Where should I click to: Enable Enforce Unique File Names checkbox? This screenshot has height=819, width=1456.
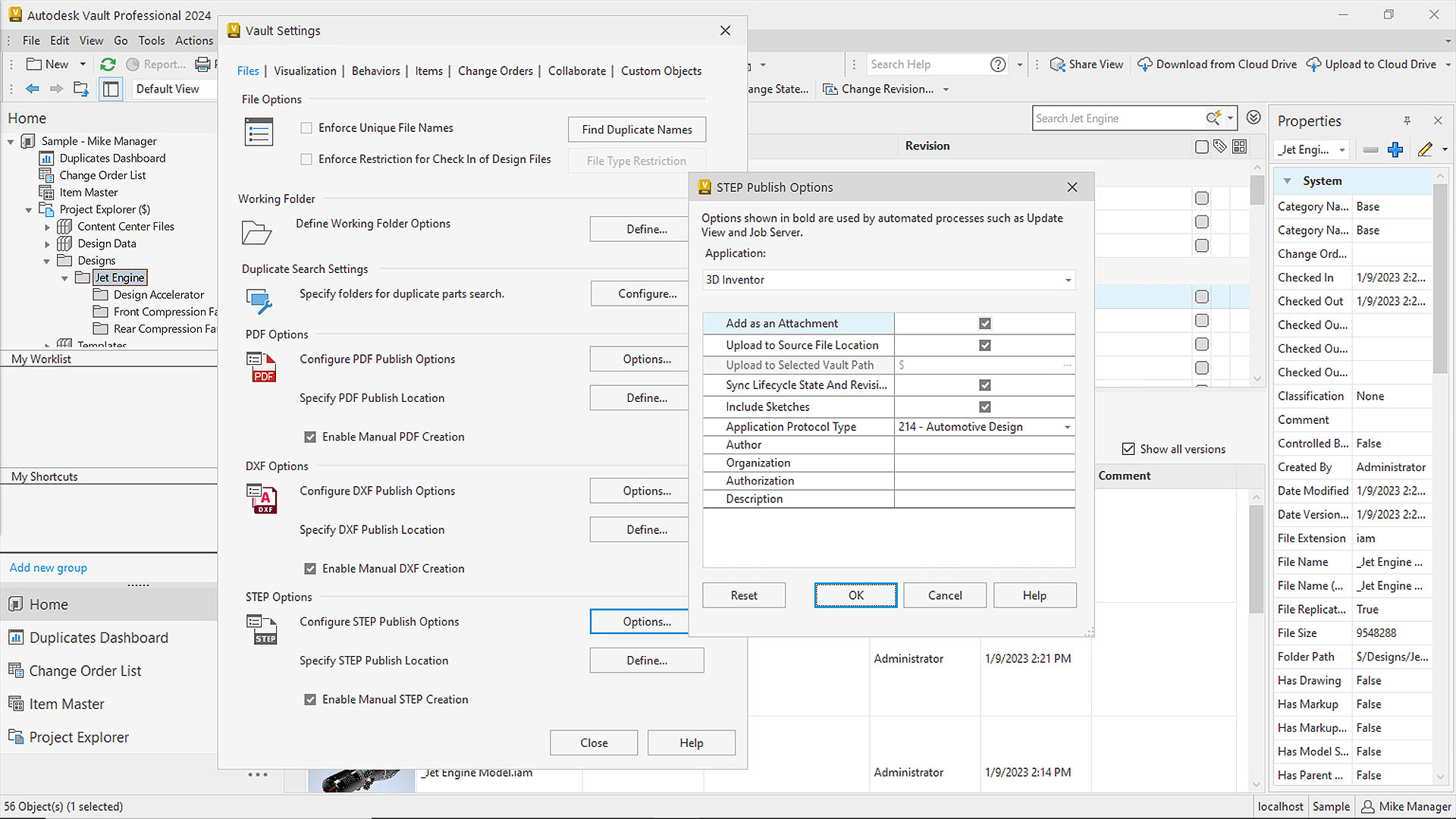coord(306,128)
